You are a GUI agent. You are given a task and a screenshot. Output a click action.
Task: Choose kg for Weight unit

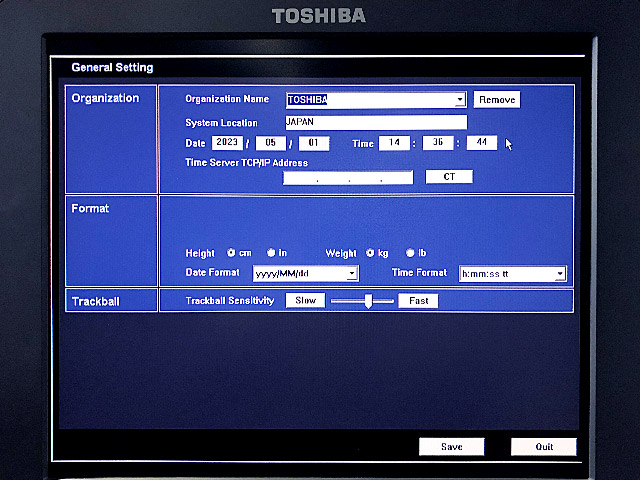pyautogui.click(x=370, y=253)
